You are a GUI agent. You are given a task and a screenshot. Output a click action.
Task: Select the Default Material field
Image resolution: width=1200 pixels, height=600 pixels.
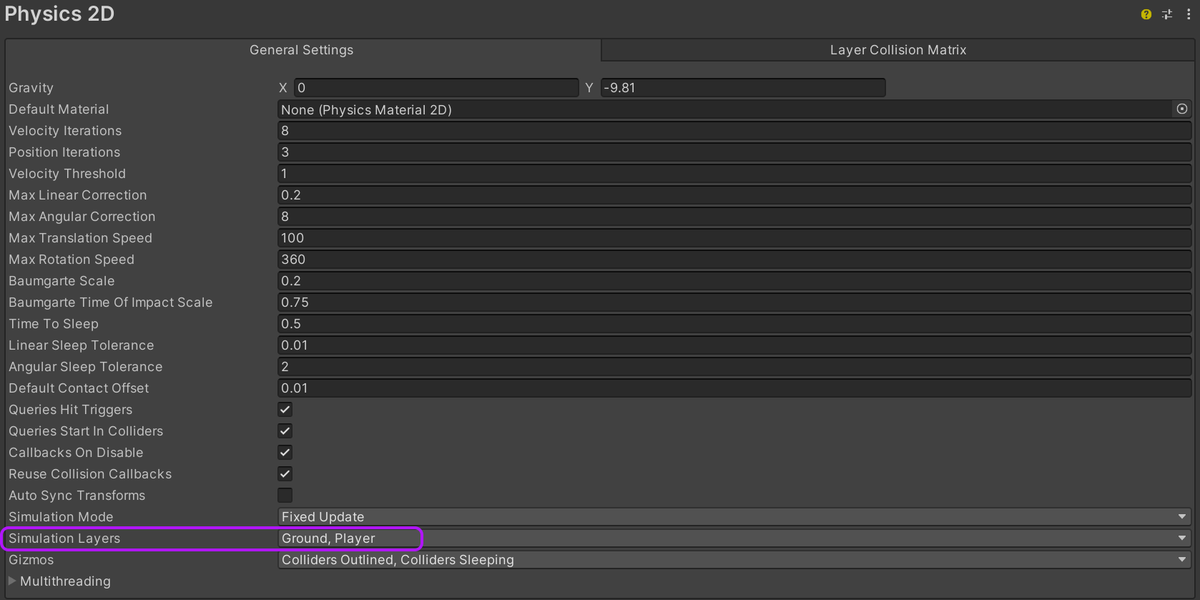pos(725,109)
